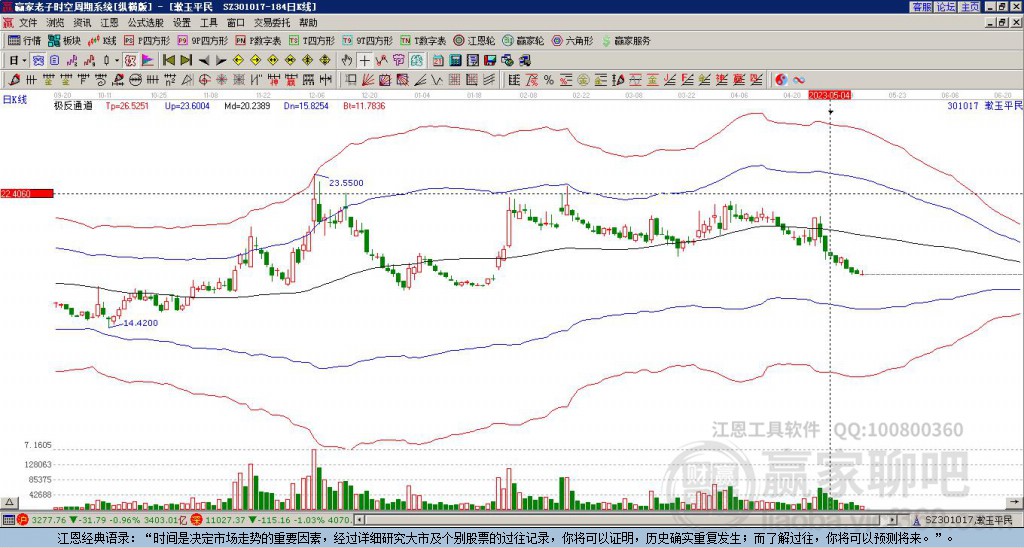Select the zigzag wave line tool

(436, 80)
